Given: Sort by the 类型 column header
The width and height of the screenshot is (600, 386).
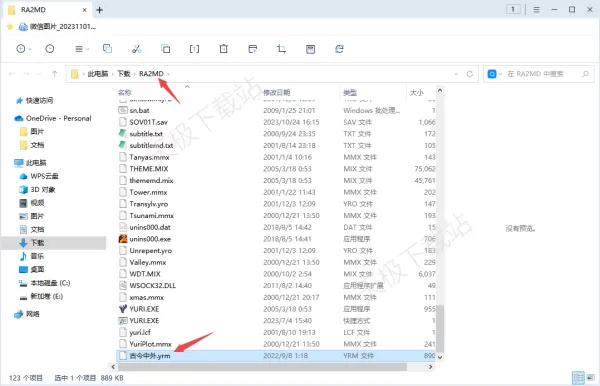Looking at the screenshot, I should point(350,92).
